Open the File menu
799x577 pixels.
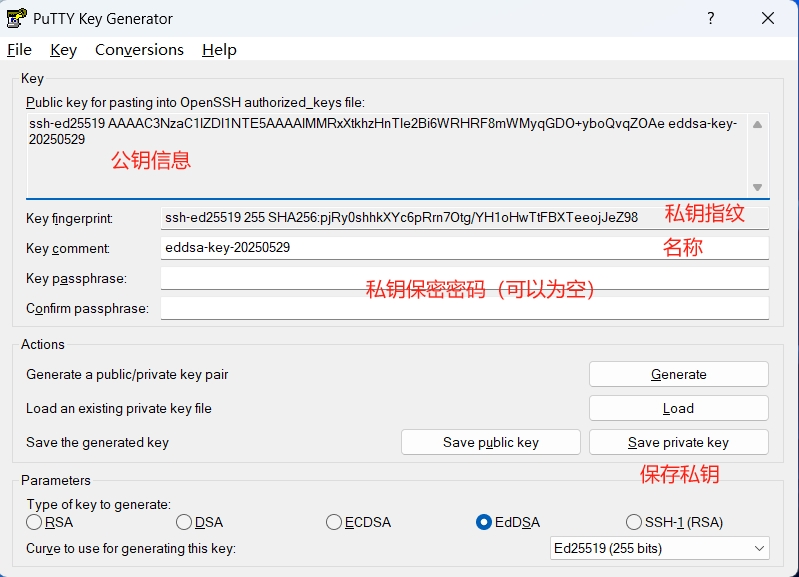click(x=19, y=49)
